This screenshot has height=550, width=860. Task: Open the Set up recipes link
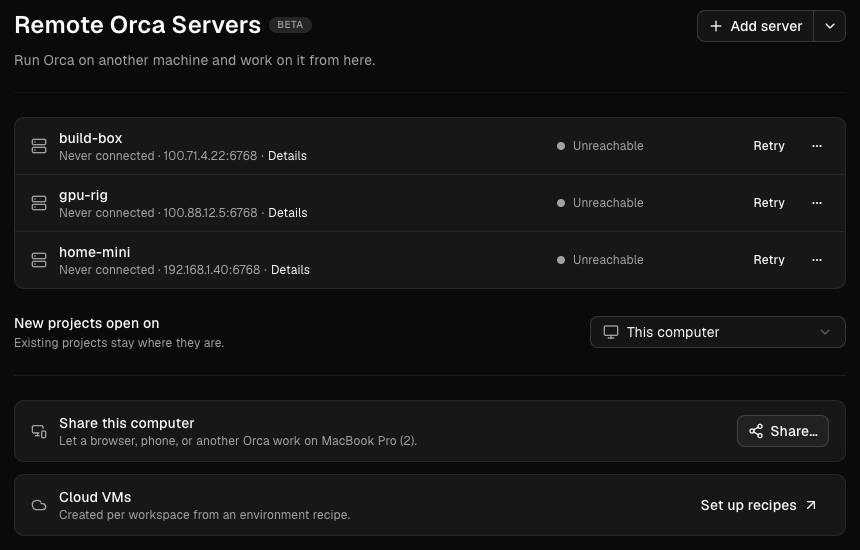[759, 505]
